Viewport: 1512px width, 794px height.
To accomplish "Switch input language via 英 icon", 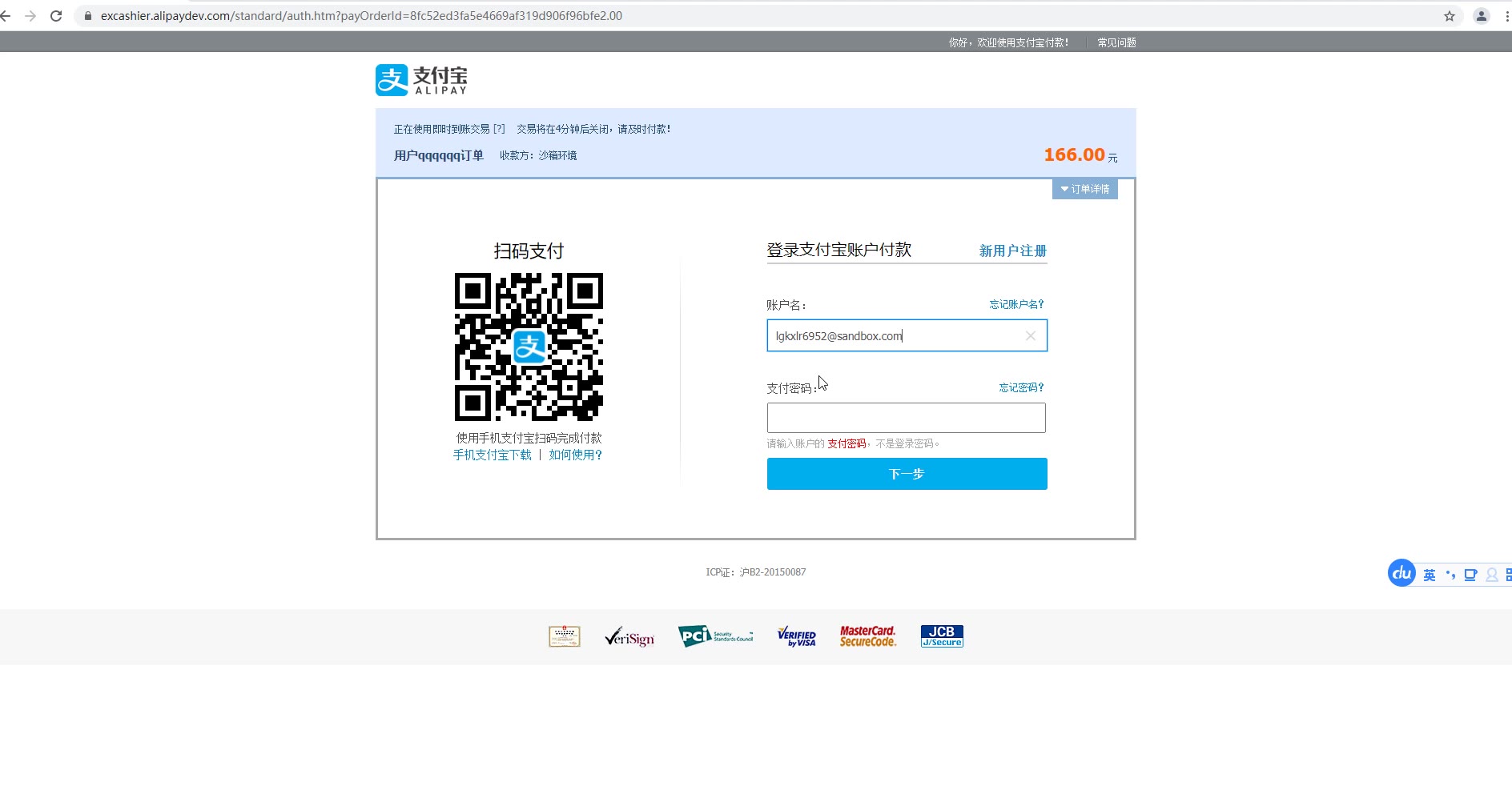I will coord(1430,575).
